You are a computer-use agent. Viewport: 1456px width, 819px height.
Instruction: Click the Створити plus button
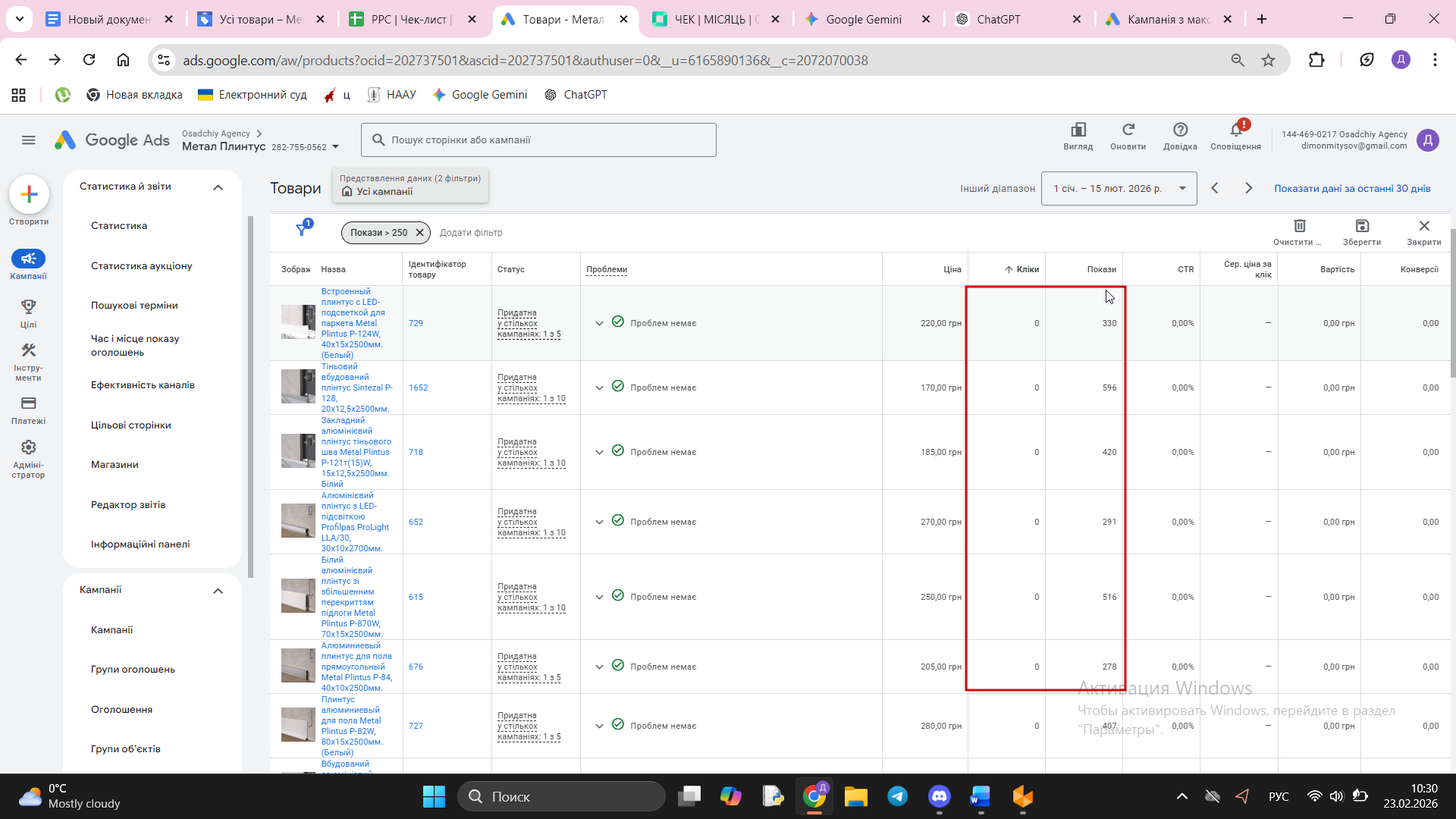click(x=29, y=195)
